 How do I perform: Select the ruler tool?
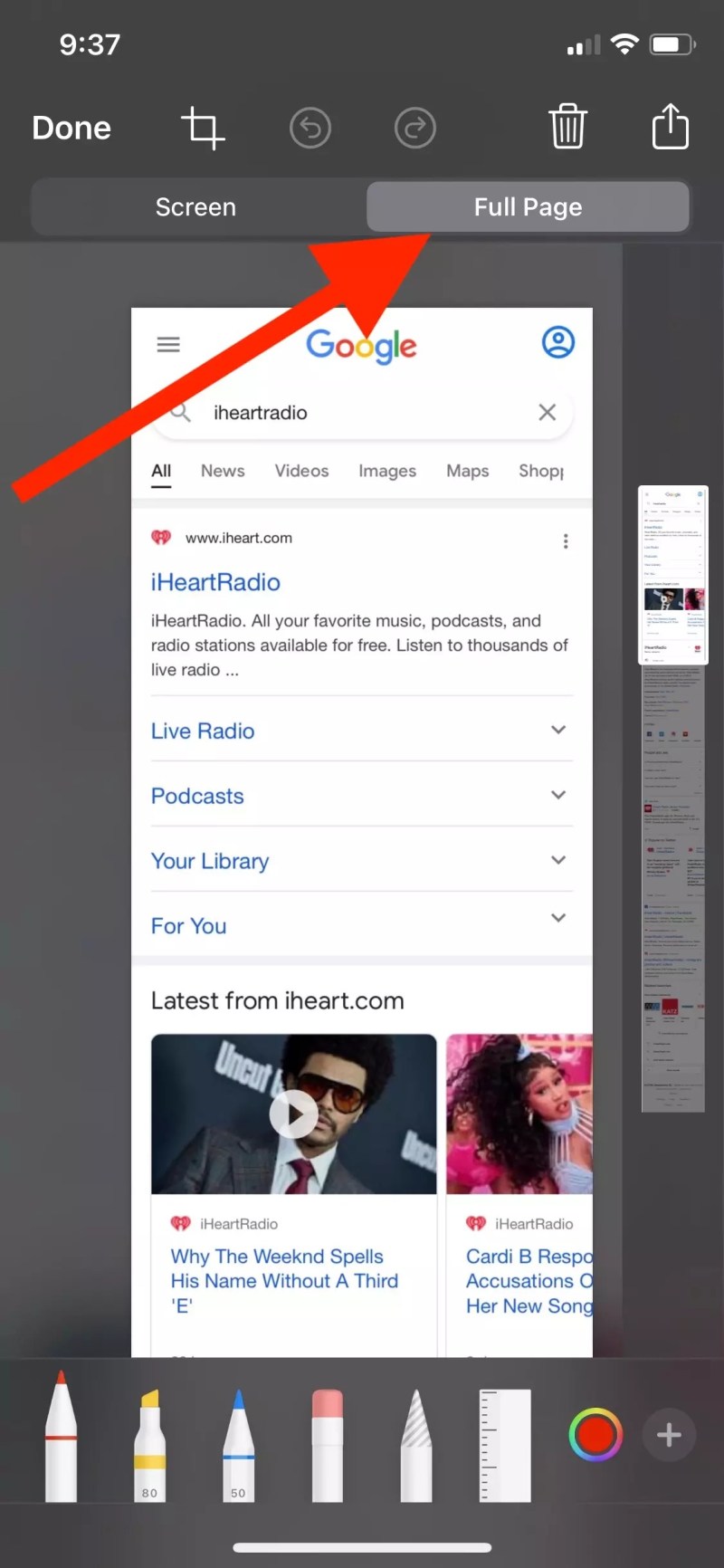505,1445
